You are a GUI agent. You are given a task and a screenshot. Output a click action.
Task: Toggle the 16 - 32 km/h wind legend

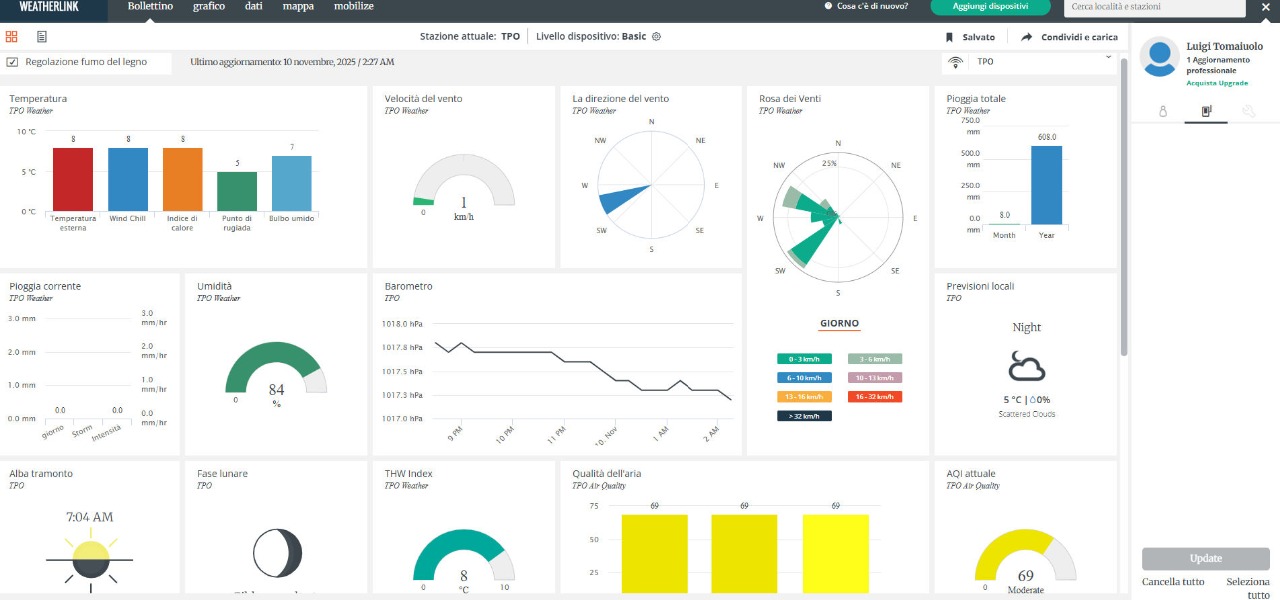tap(874, 397)
